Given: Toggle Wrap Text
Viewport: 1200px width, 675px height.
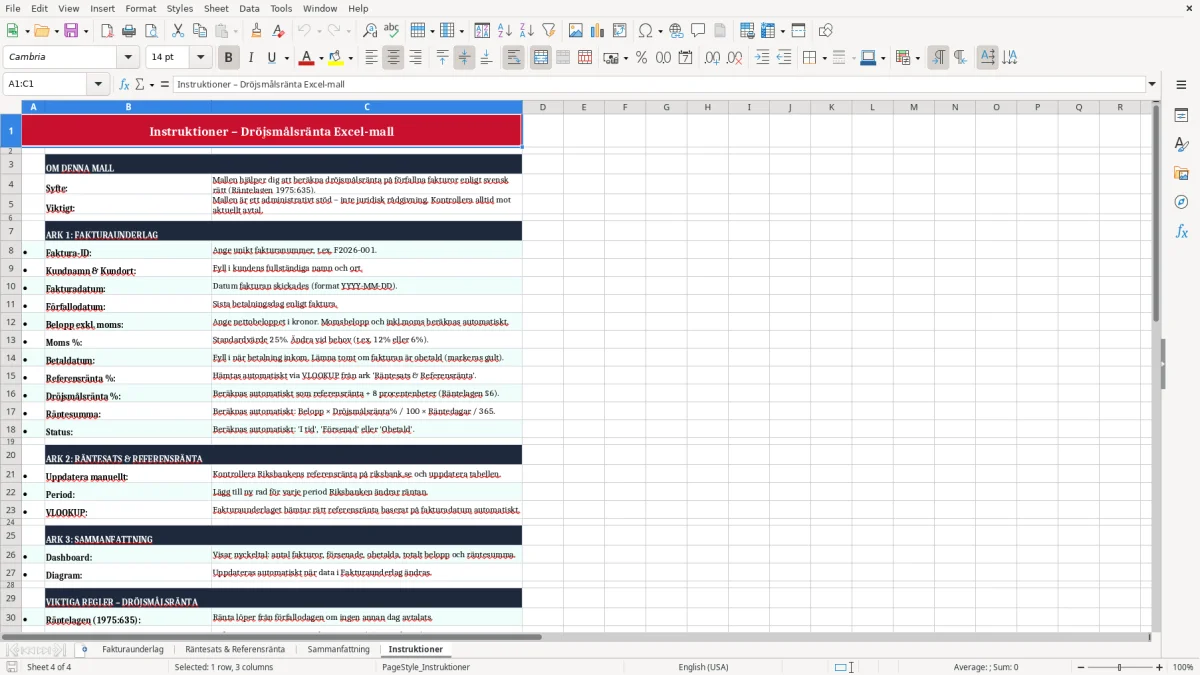Looking at the screenshot, I should (x=514, y=58).
